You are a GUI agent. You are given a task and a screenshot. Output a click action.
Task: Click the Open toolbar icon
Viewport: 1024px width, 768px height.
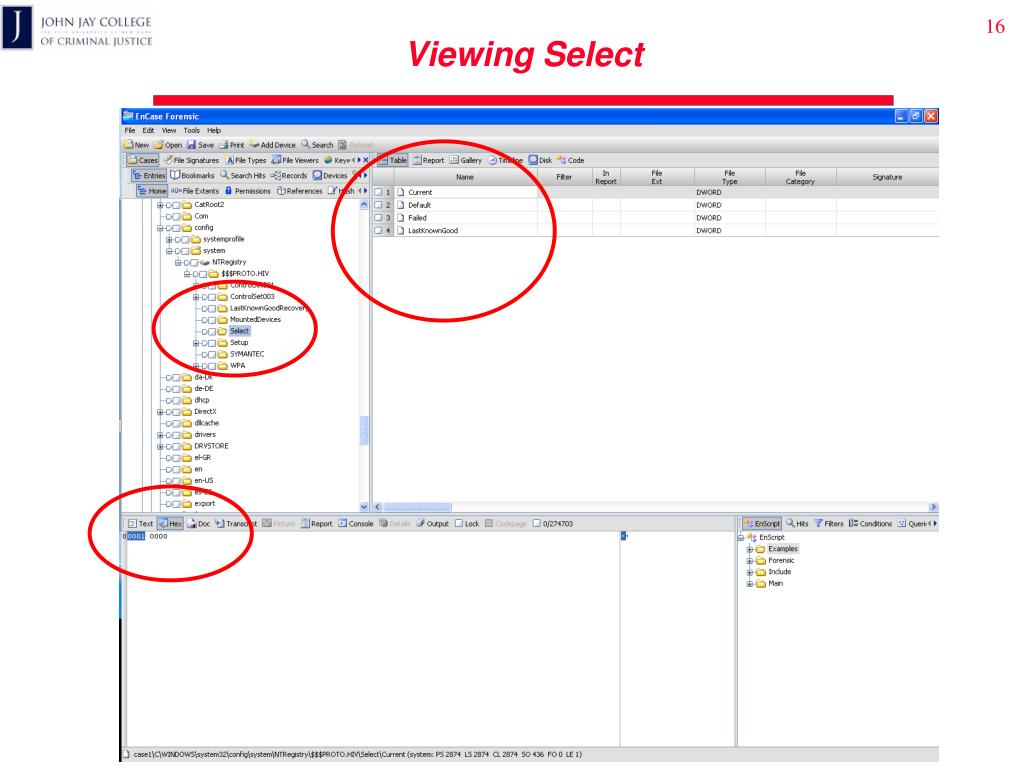click(159, 145)
